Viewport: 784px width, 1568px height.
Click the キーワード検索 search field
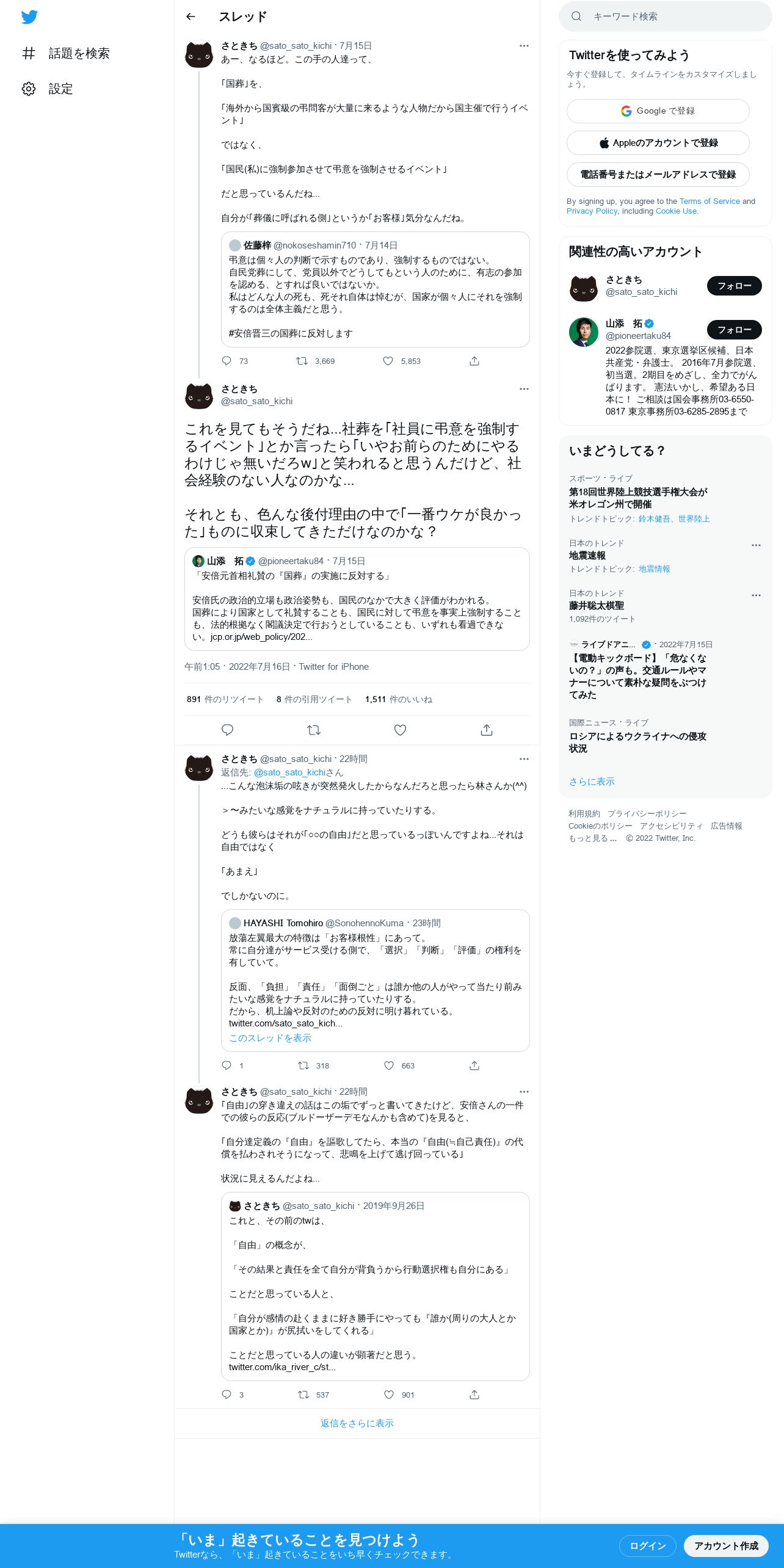click(x=665, y=16)
